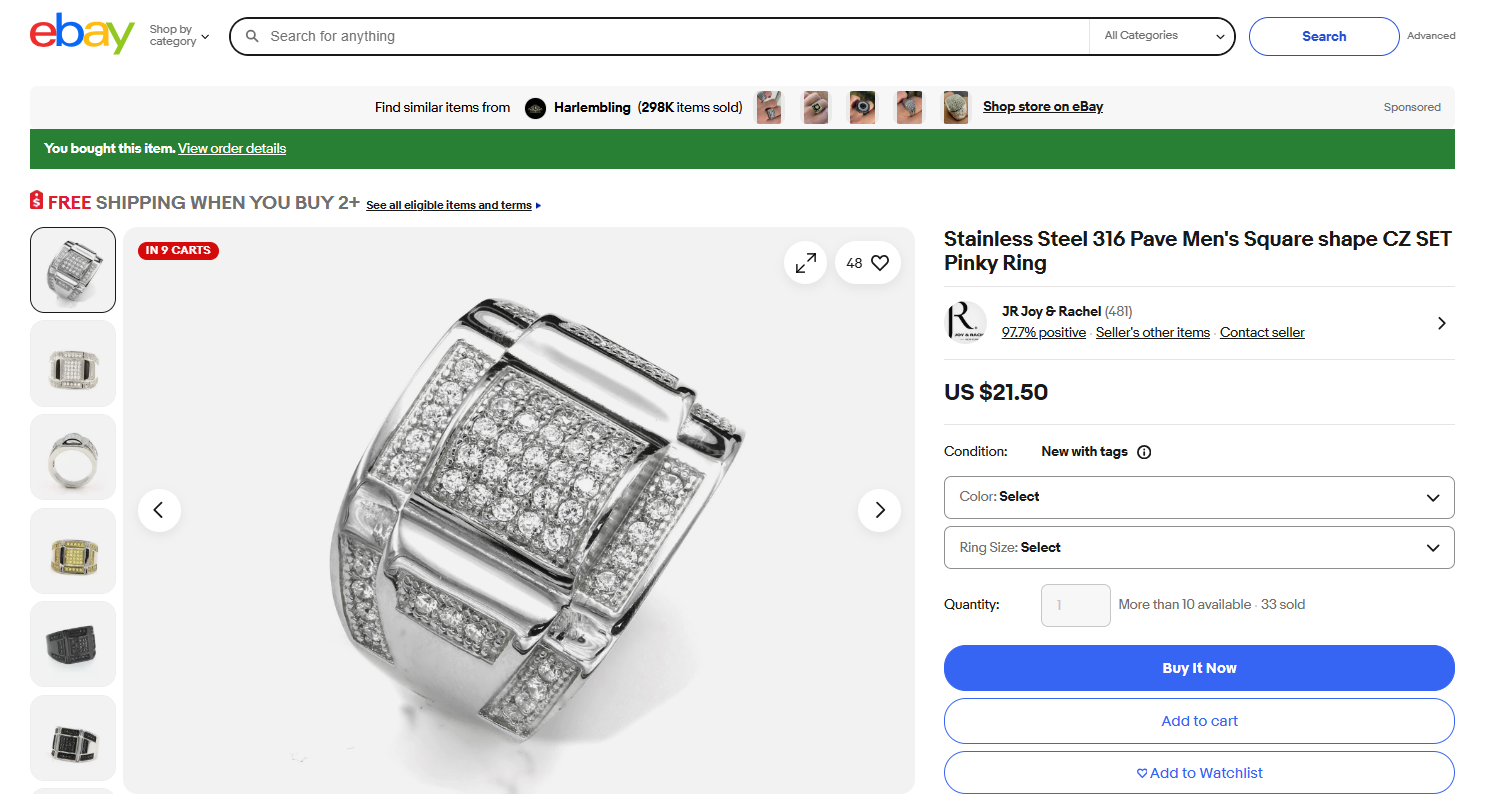Click JR Joy & Rachel seller logo
This screenshot has height=808, width=1504.
pos(966,323)
